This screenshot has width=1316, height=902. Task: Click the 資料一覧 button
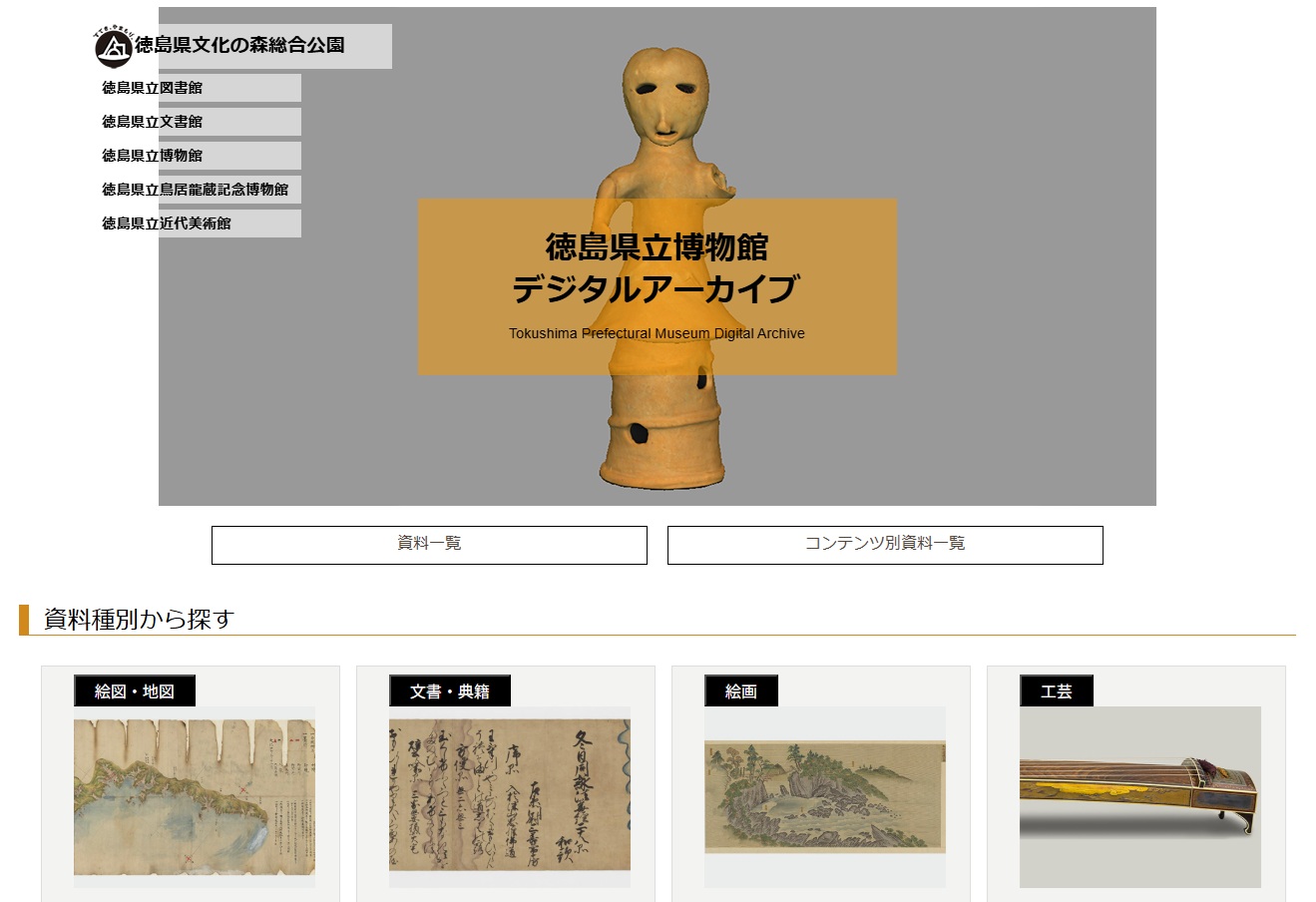point(429,545)
